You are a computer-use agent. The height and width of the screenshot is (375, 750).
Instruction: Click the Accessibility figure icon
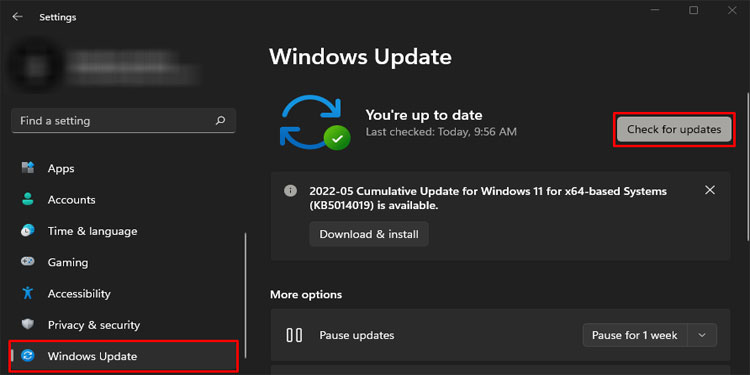pyautogui.click(x=28, y=293)
